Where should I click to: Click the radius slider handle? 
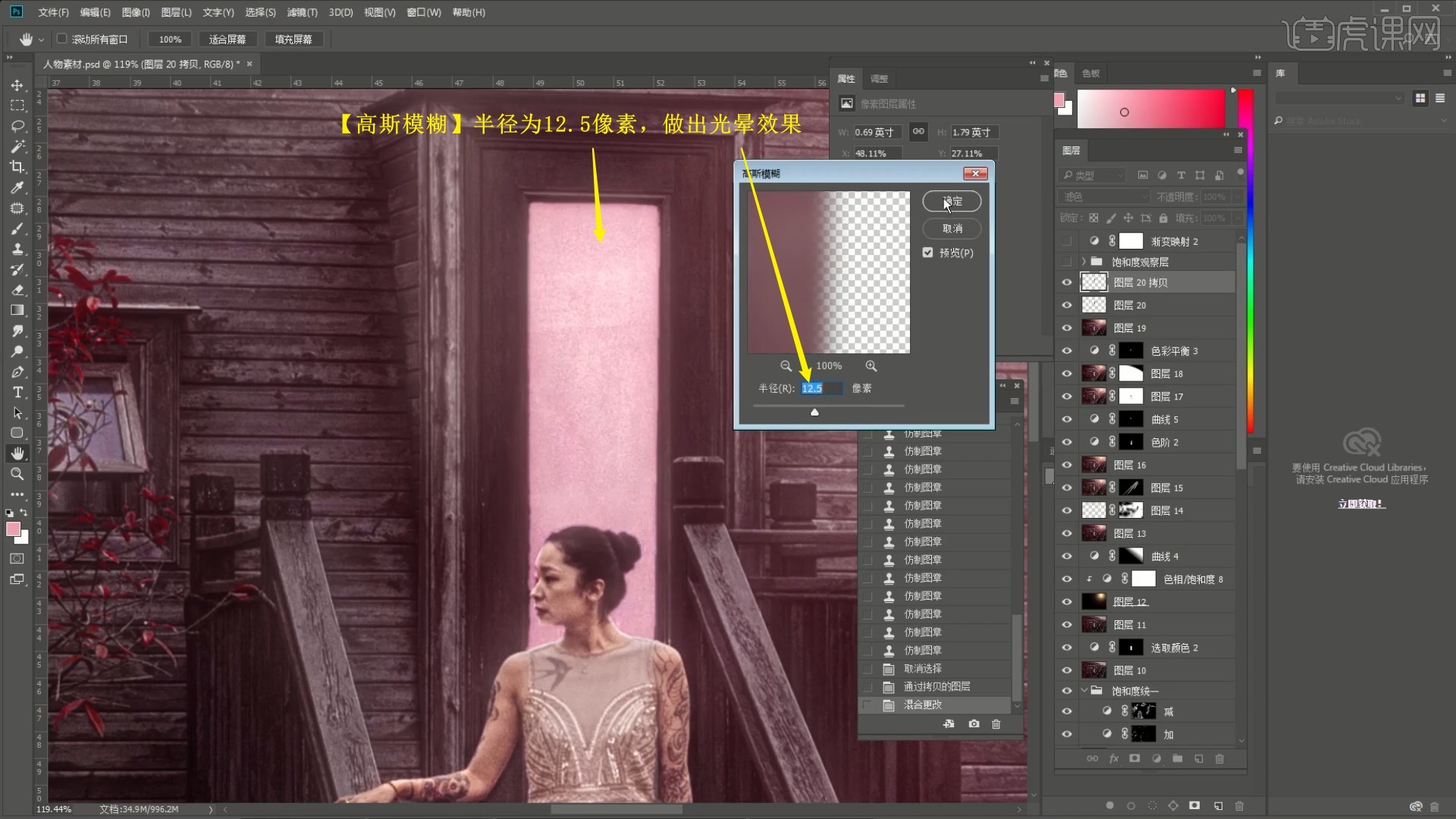[814, 413]
